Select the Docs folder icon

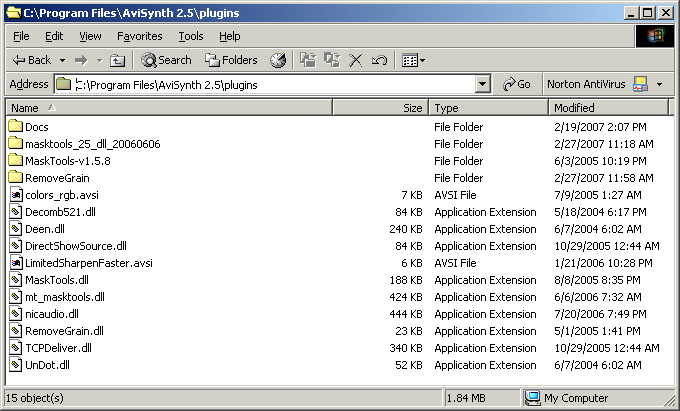coord(16,126)
